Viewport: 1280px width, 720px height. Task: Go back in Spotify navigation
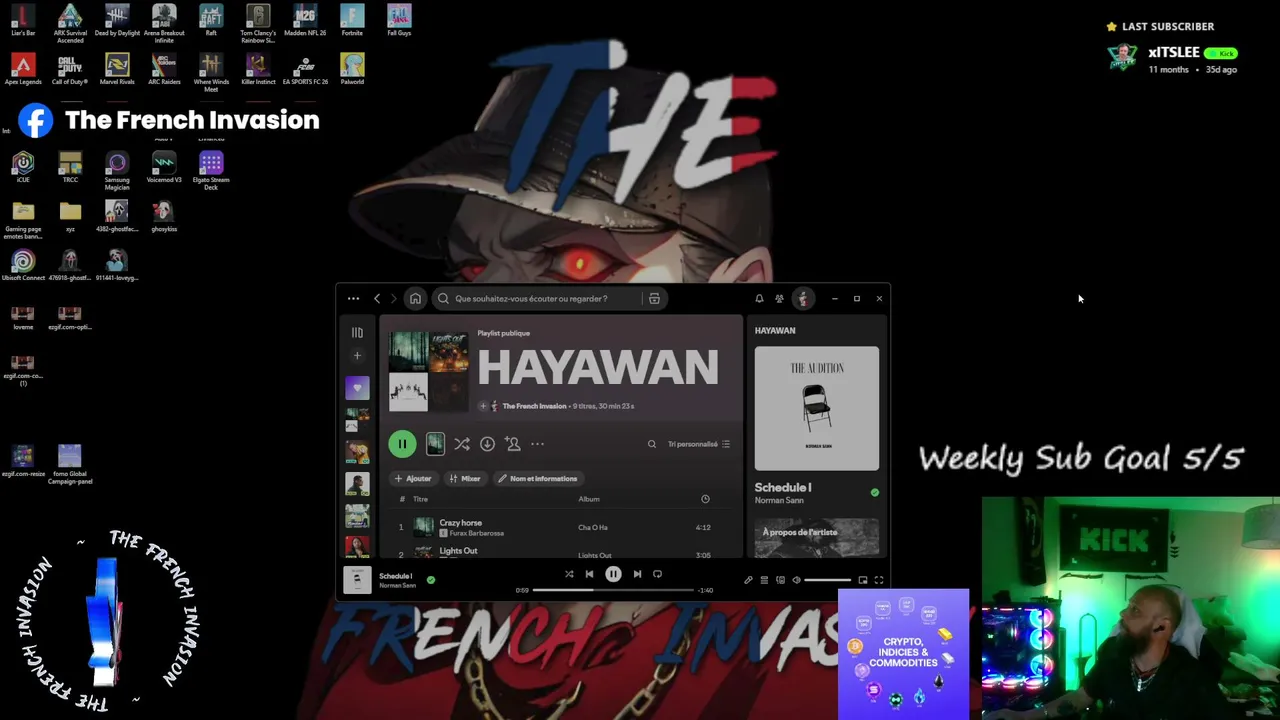pos(377,298)
